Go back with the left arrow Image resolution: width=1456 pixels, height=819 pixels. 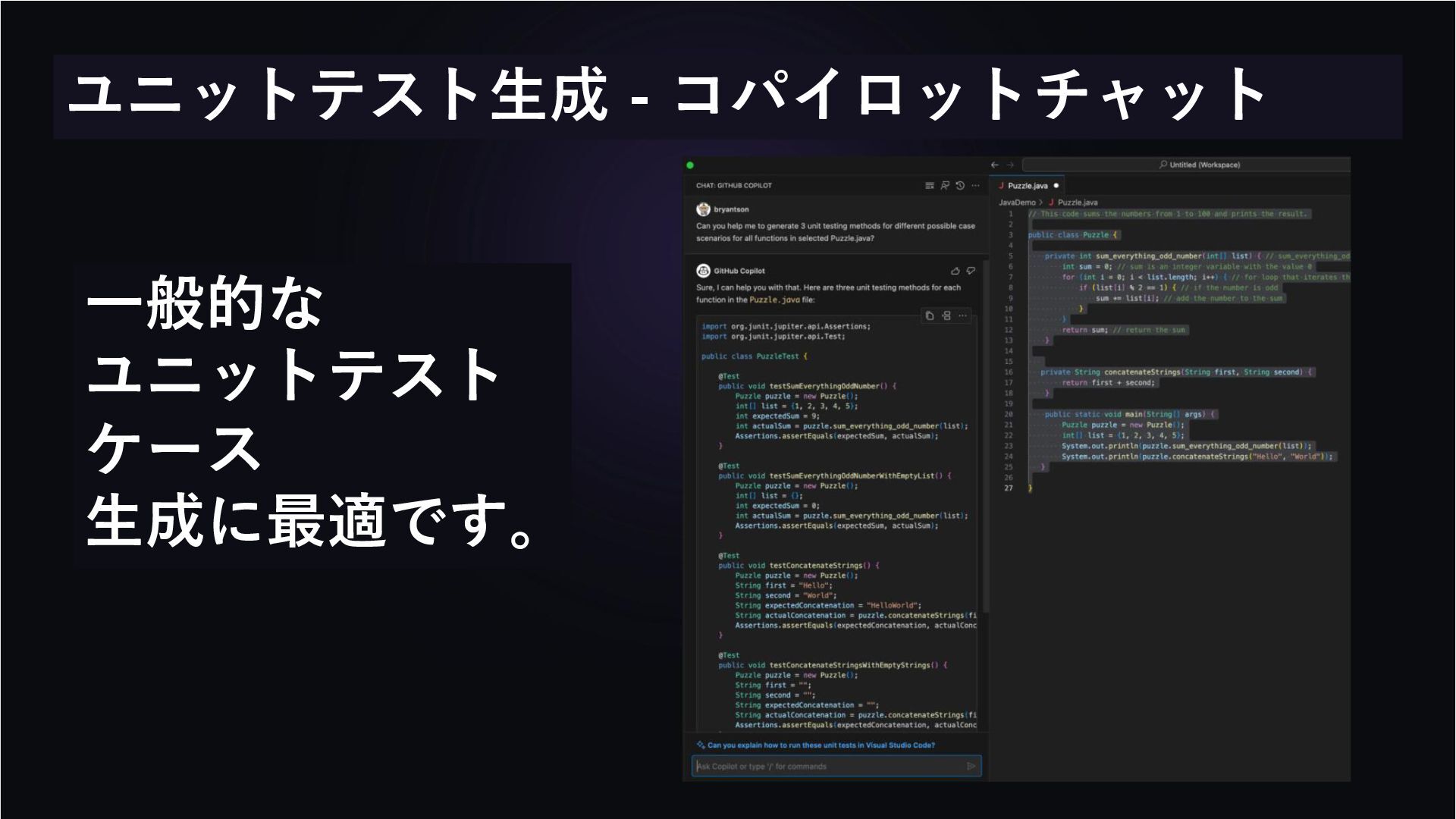(x=995, y=165)
